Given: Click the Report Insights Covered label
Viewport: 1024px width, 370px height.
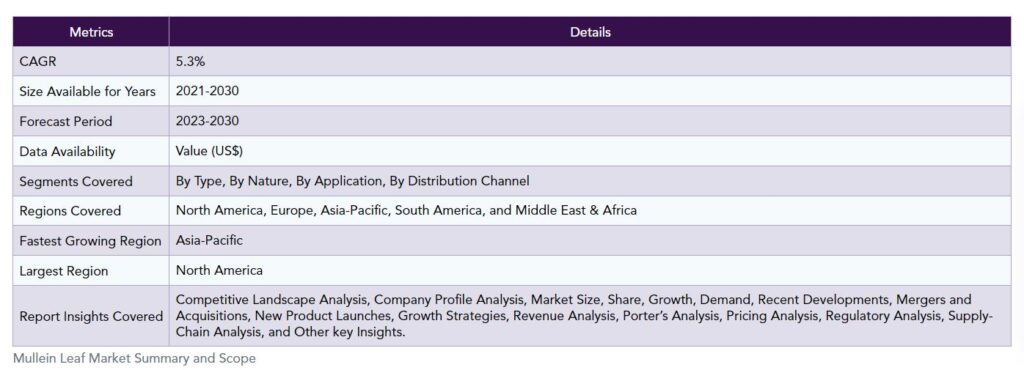Looking at the screenshot, I should [91, 316].
